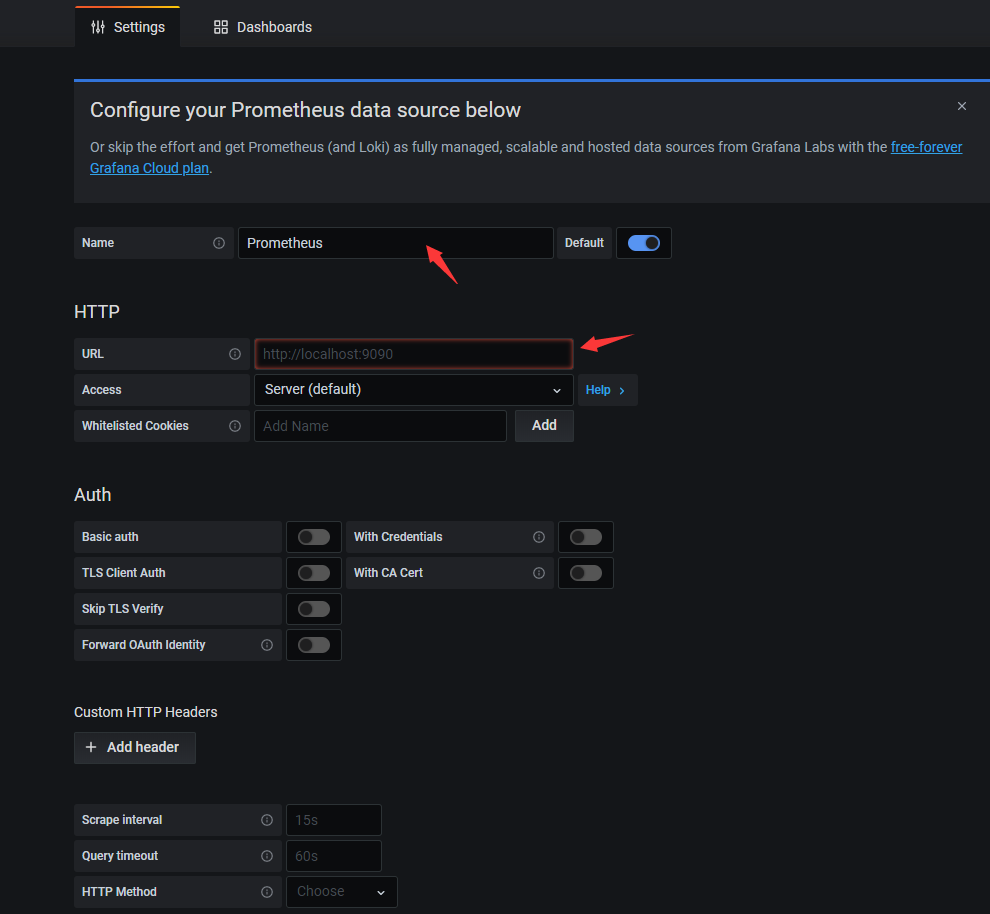Screen dimensions: 990x914
Task: Click the Scrape interval info icon
Action: [x=267, y=820]
